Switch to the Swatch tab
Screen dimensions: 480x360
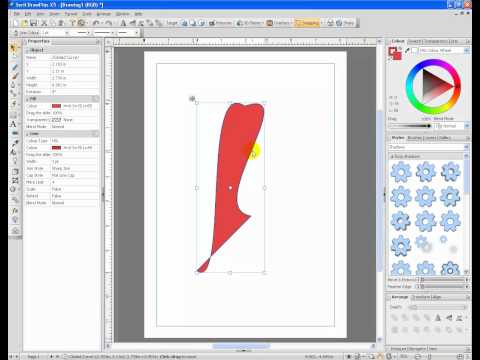point(415,41)
